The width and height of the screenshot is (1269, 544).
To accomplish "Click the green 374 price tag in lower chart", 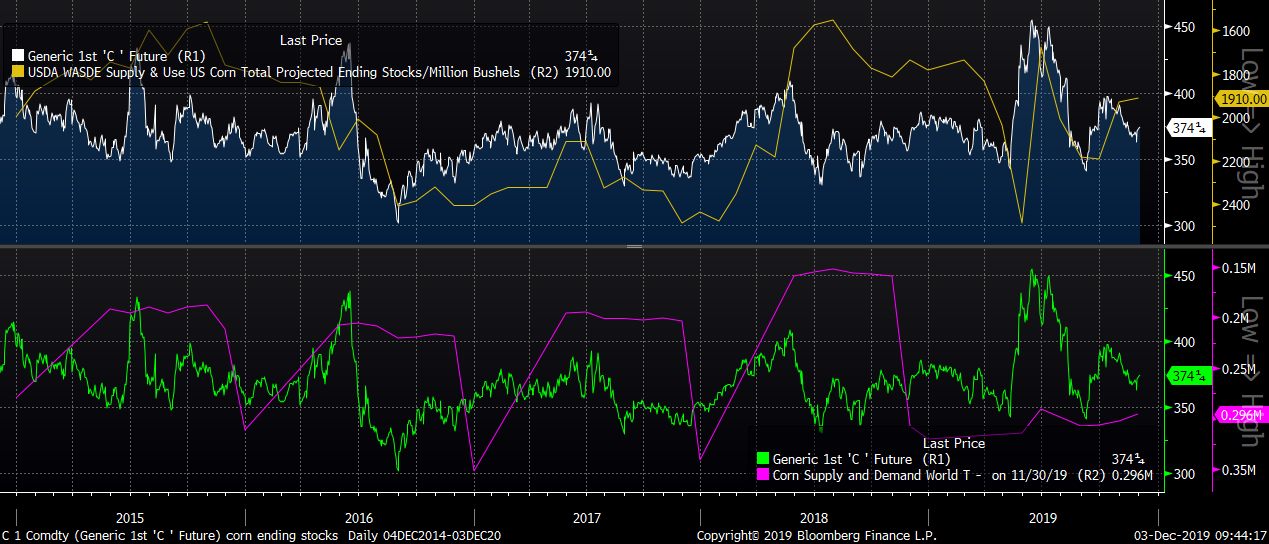I will pyautogui.click(x=1187, y=376).
